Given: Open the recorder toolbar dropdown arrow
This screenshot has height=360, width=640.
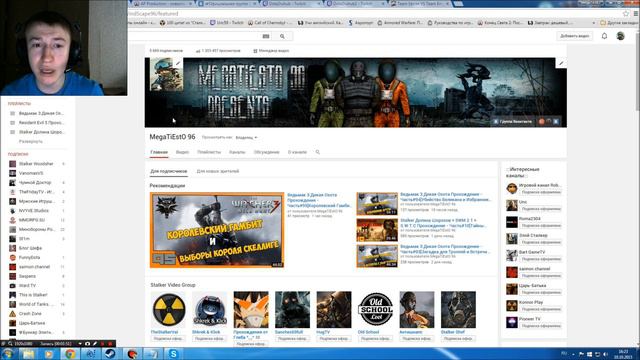Looking at the screenshot, I should (x=80, y=344).
